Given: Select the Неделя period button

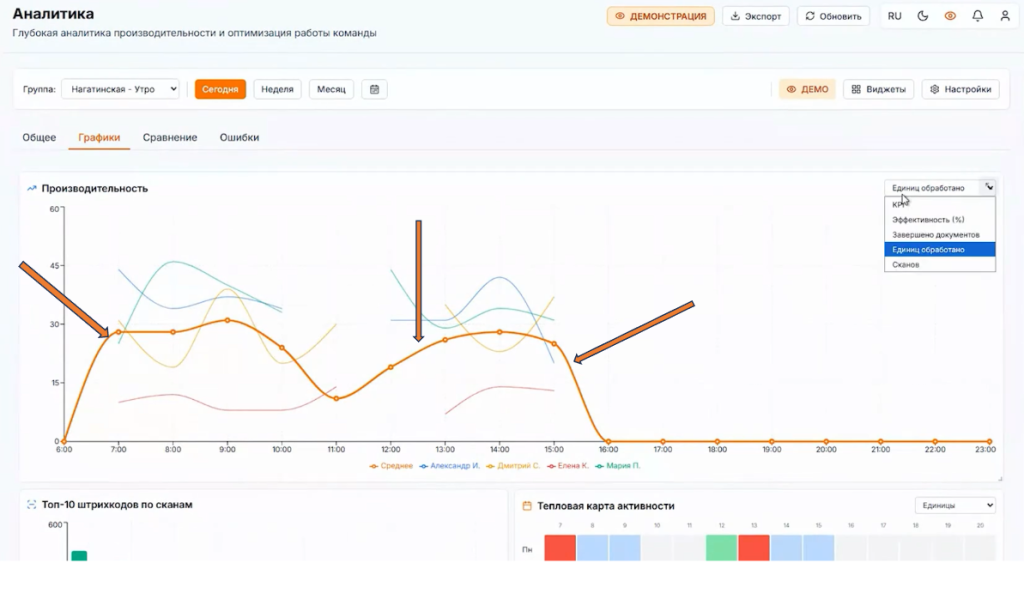Looking at the screenshot, I should (277, 89).
